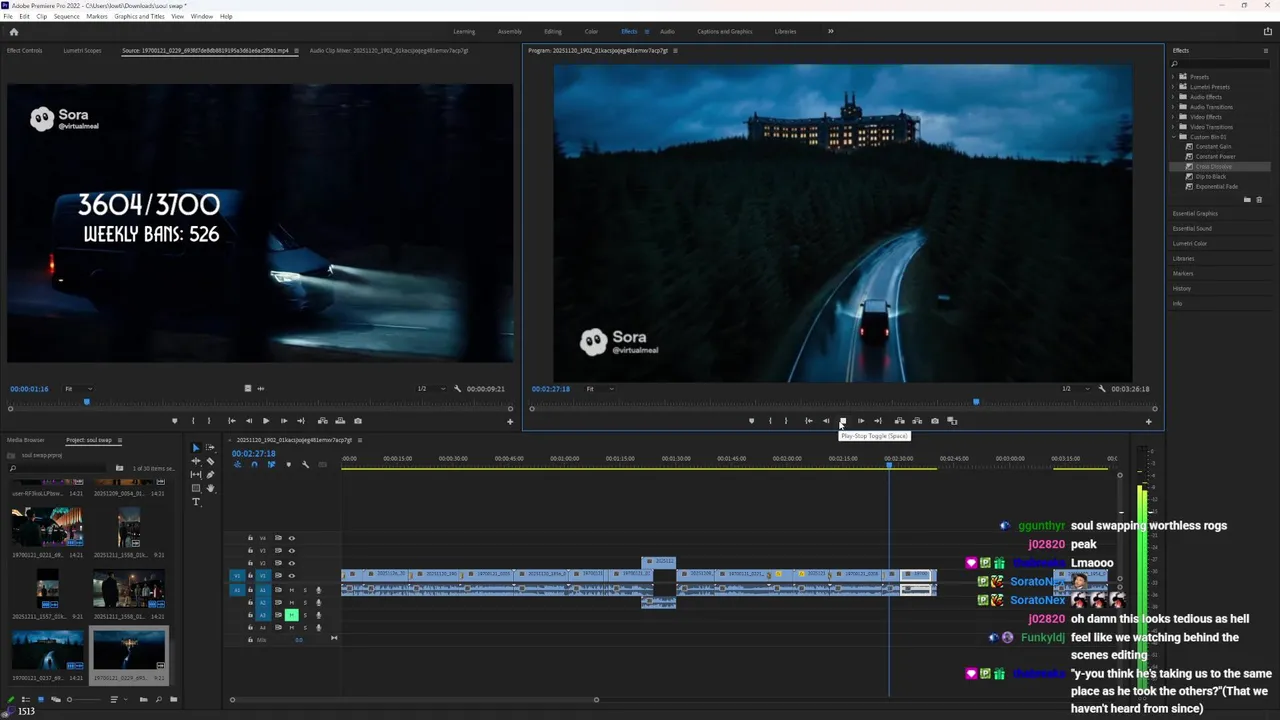Open Program monitor 1/2 resolution dropdown
This screenshot has width=1280, height=720.
1076,389
